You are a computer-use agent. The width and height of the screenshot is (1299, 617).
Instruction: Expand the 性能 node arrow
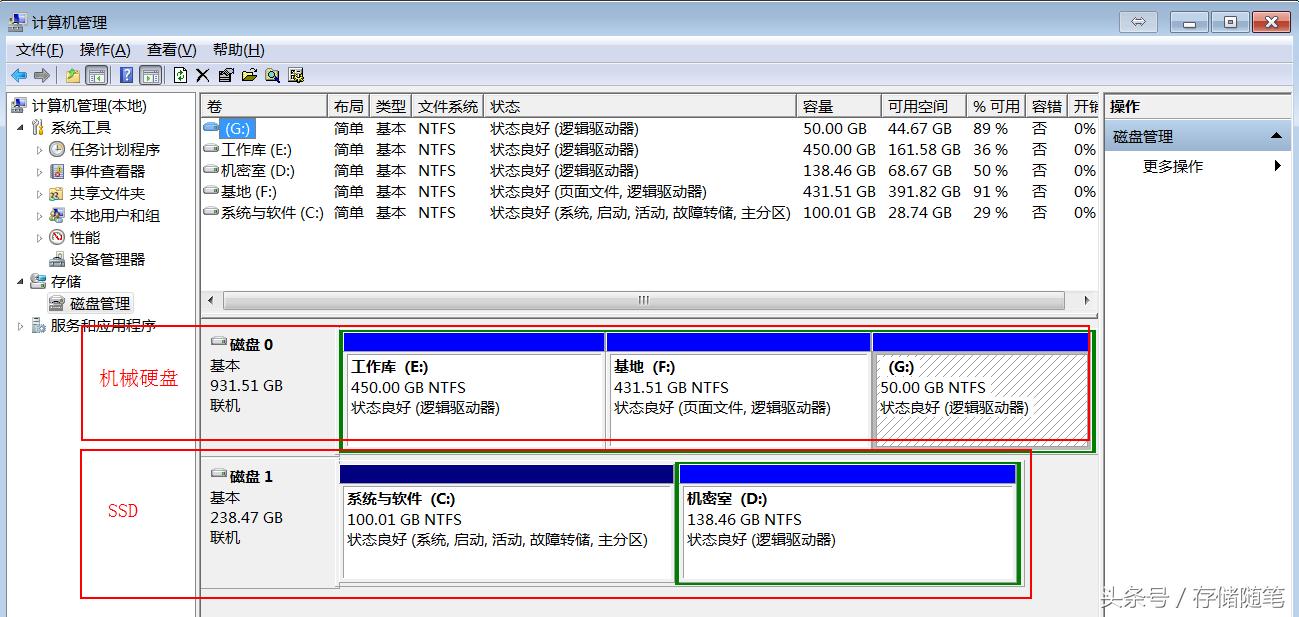[40, 238]
